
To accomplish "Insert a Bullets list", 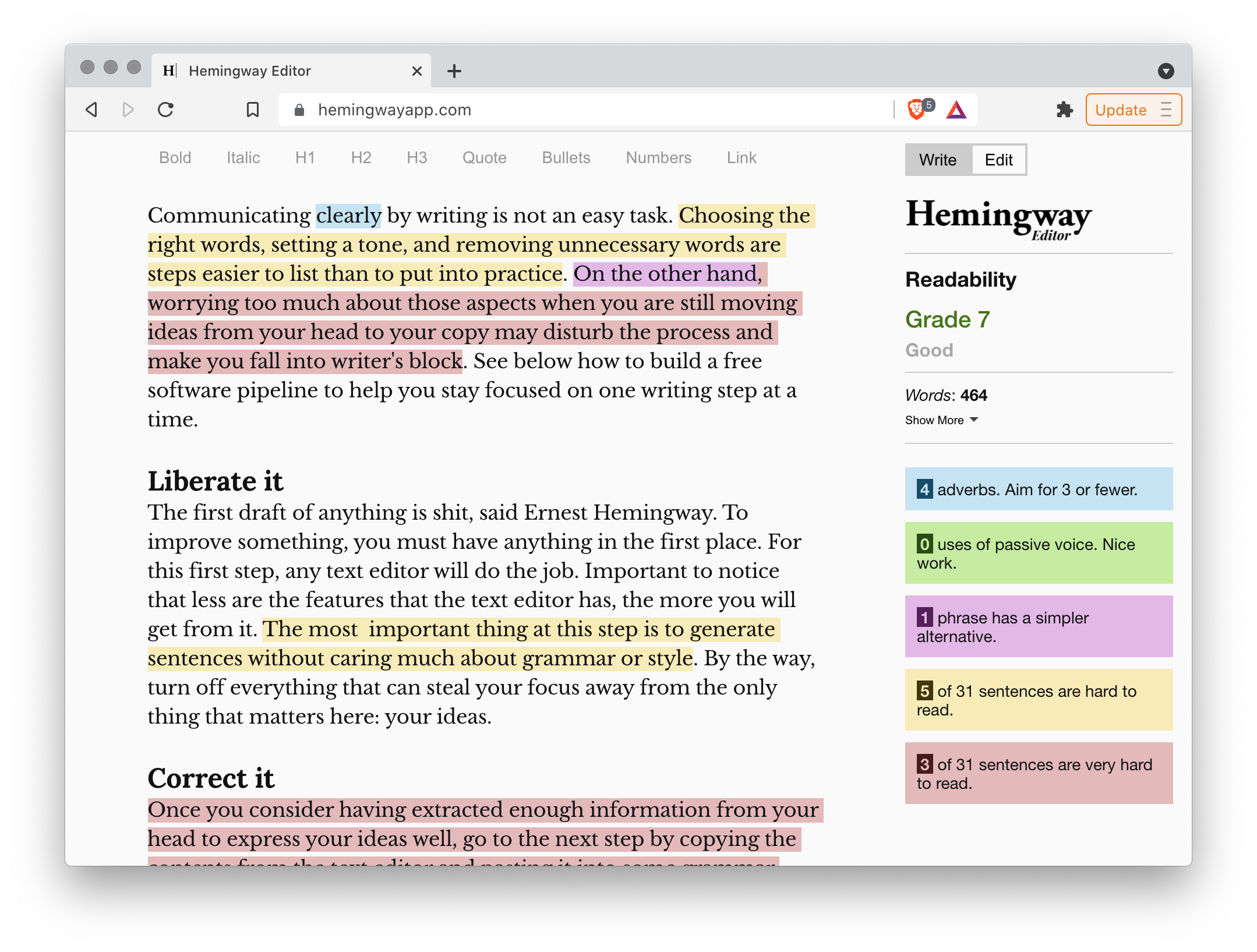I will click(566, 158).
